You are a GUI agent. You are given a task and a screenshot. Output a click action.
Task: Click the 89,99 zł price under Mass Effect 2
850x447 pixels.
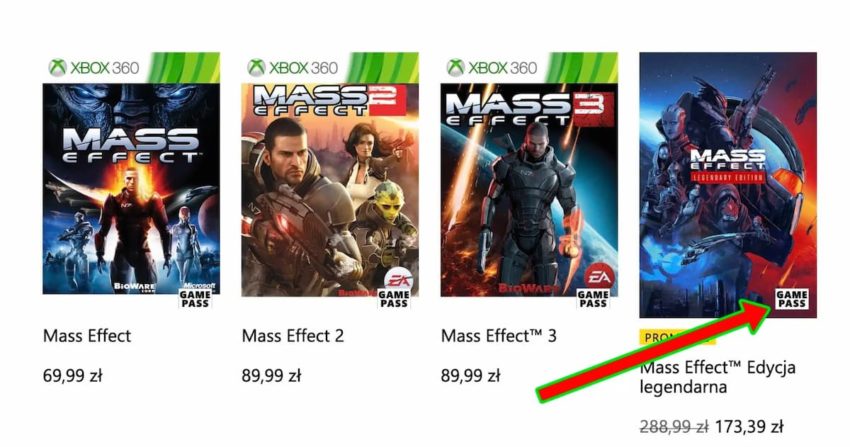[271, 375]
